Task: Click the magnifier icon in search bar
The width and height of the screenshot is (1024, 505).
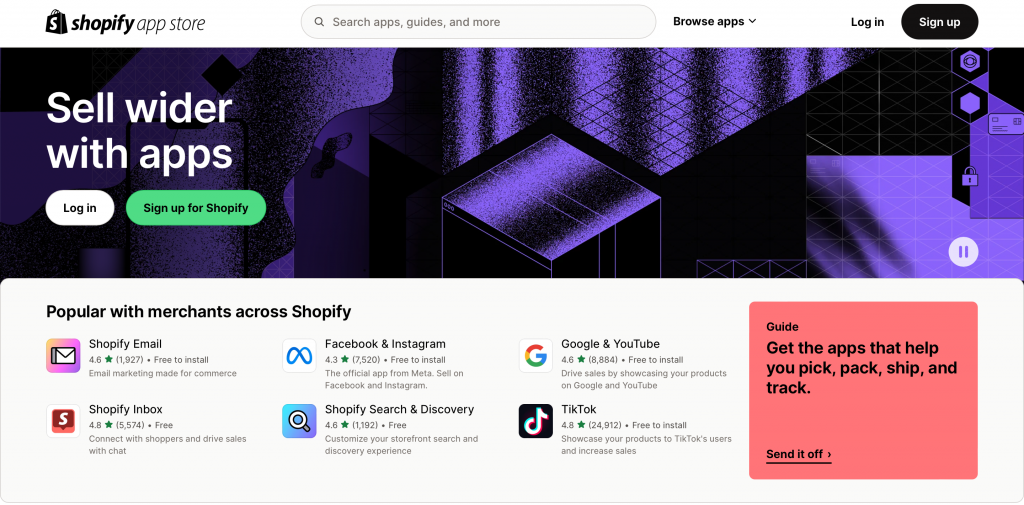Action: point(319,22)
